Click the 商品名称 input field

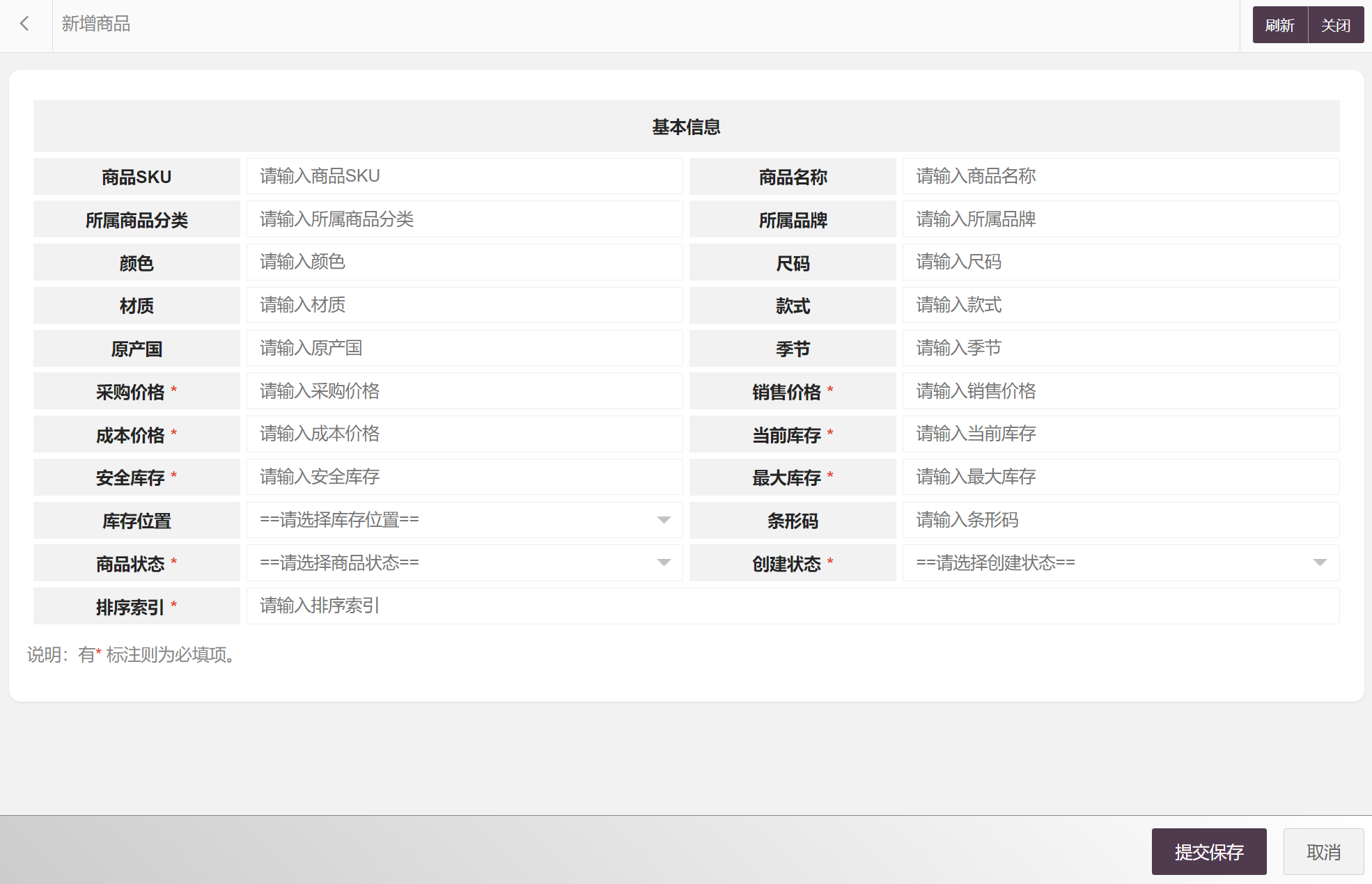pos(1120,176)
